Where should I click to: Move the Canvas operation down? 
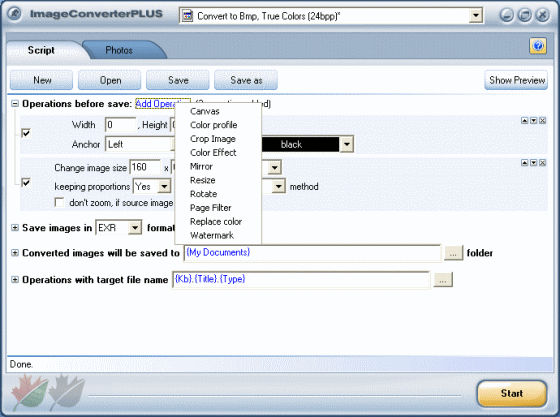coord(533,121)
